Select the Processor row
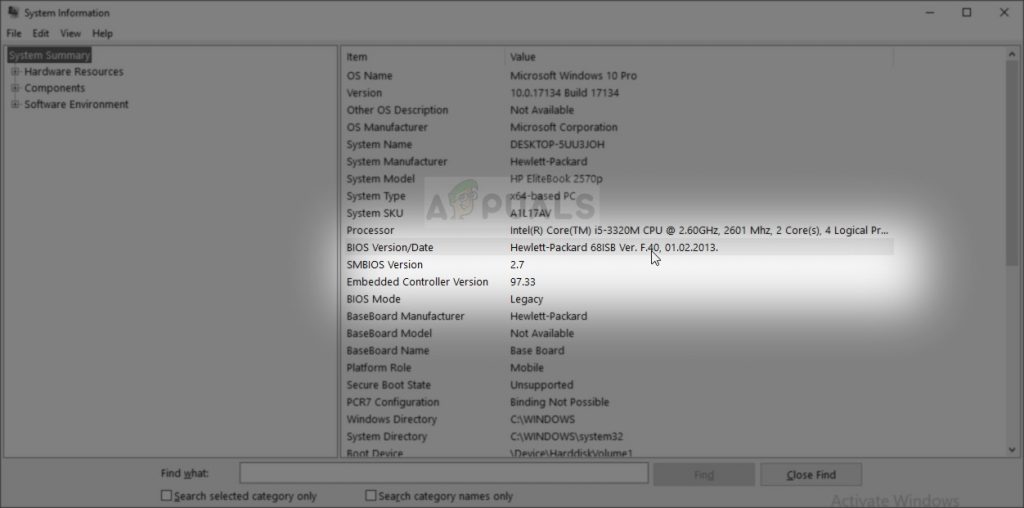The image size is (1024, 508). coord(617,230)
